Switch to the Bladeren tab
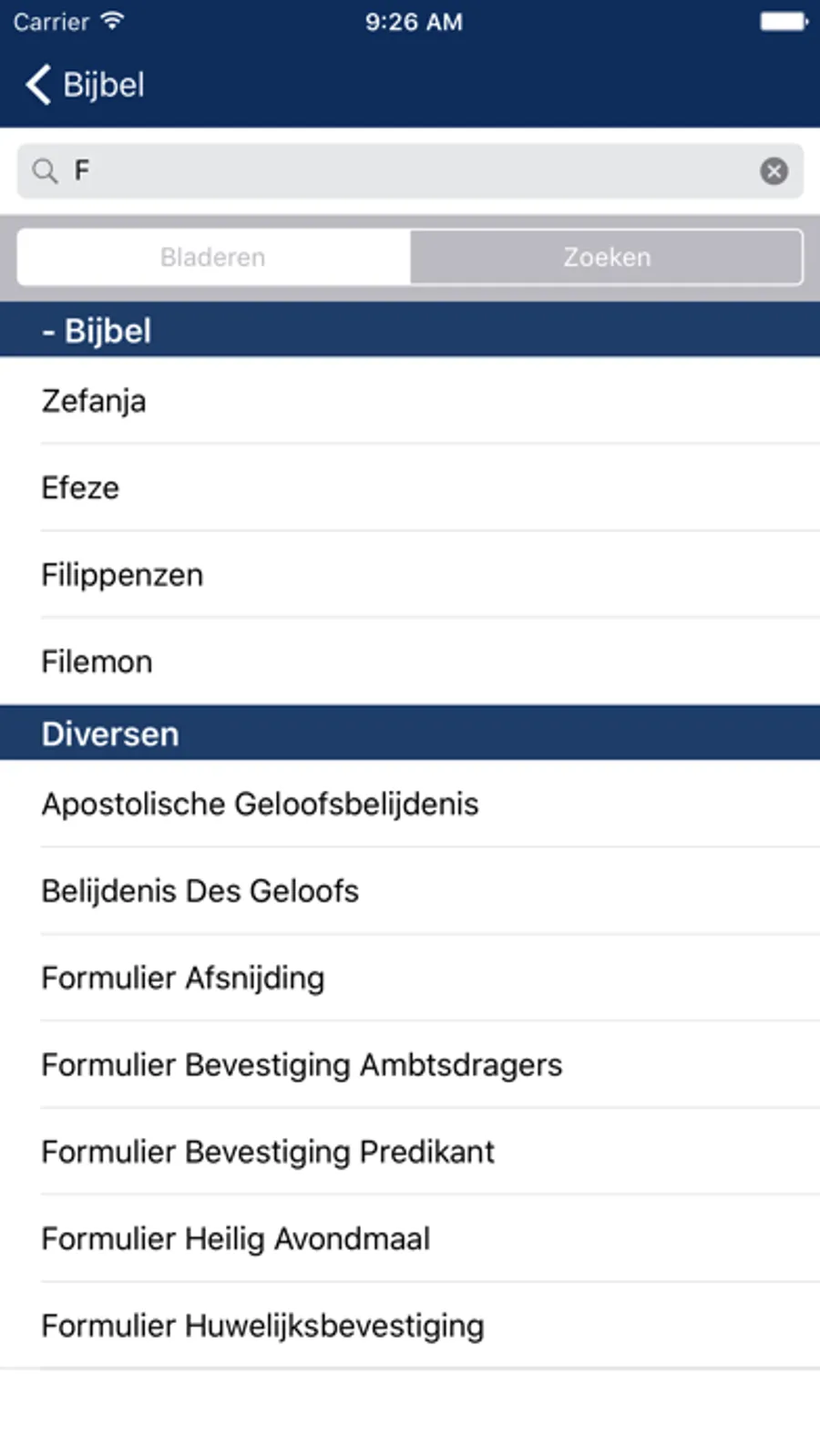Viewport: 820px width, 1456px height. point(213,257)
